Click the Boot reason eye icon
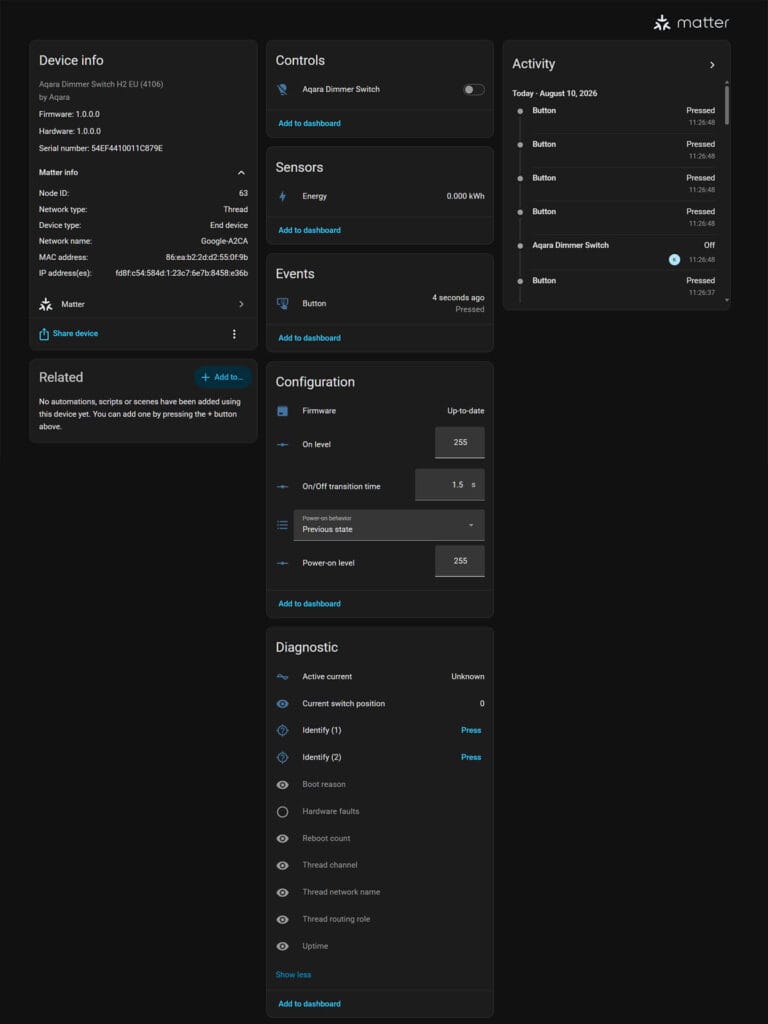768x1024 pixels. coord(282,784)
